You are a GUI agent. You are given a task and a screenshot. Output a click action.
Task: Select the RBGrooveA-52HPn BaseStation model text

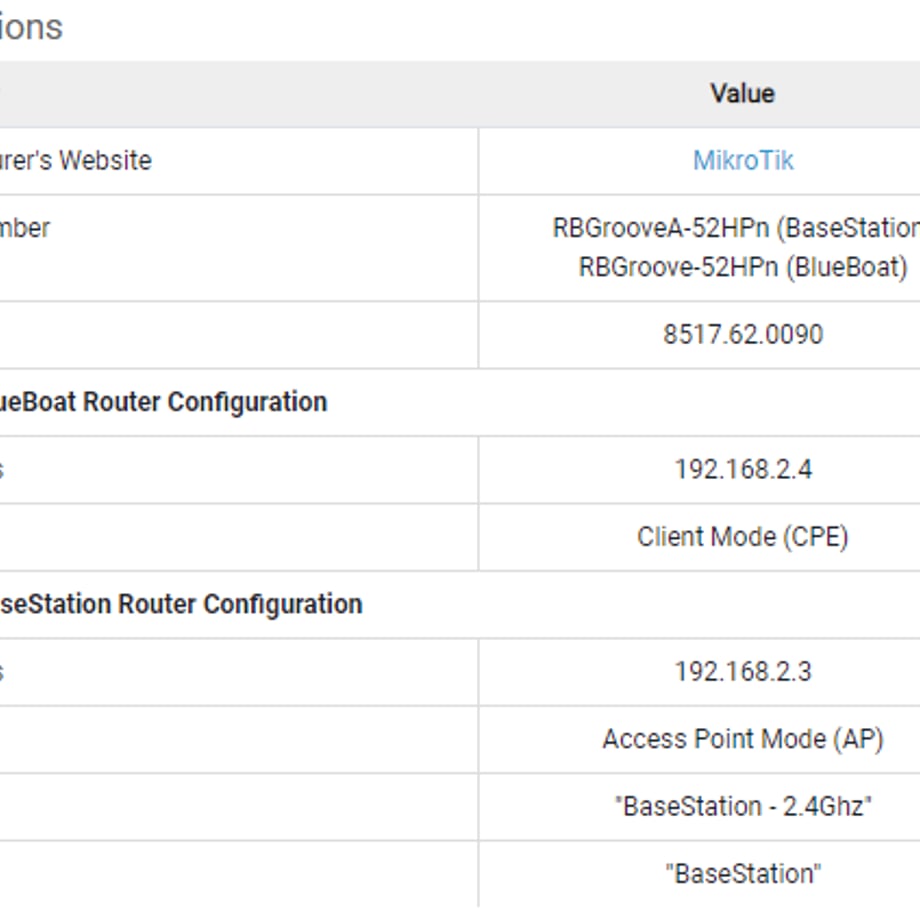point(736,228)
